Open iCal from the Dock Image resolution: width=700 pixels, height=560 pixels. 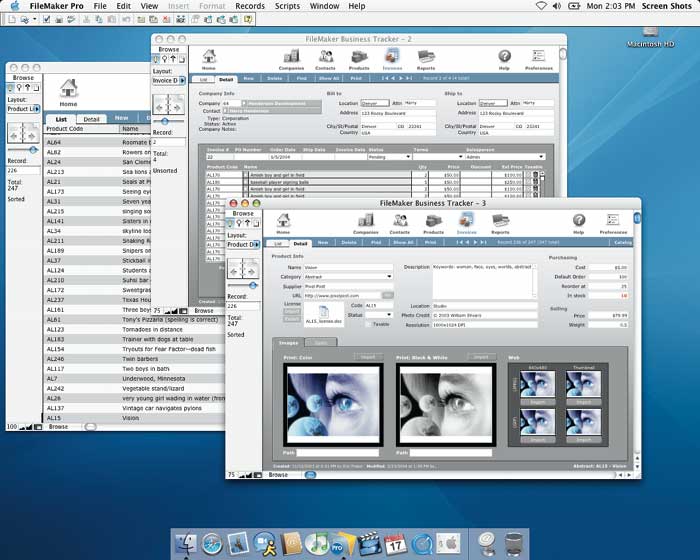(x=396, y=543)
